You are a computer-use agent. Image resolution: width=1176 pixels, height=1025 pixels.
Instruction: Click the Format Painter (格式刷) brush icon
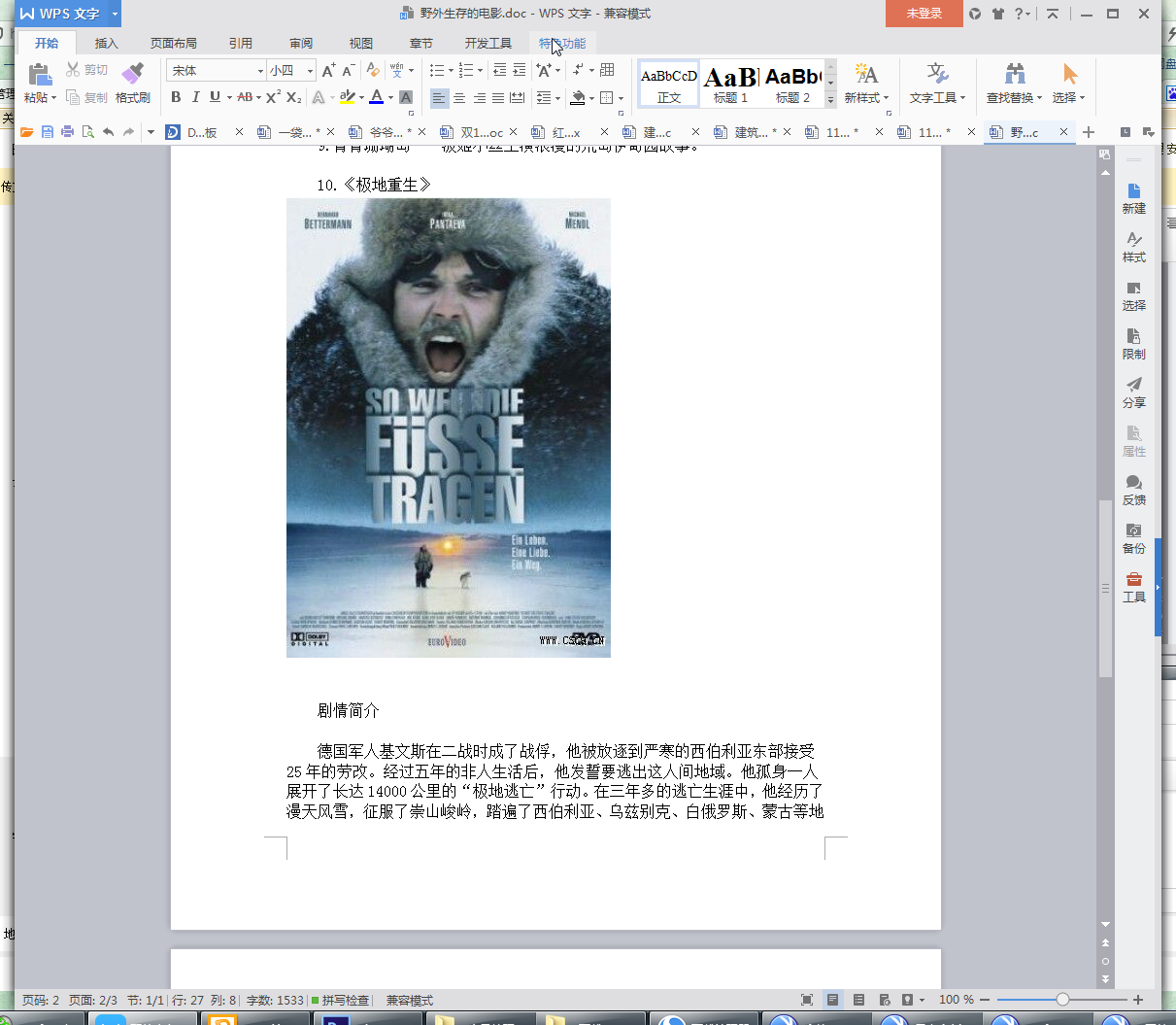coord(132,74)
